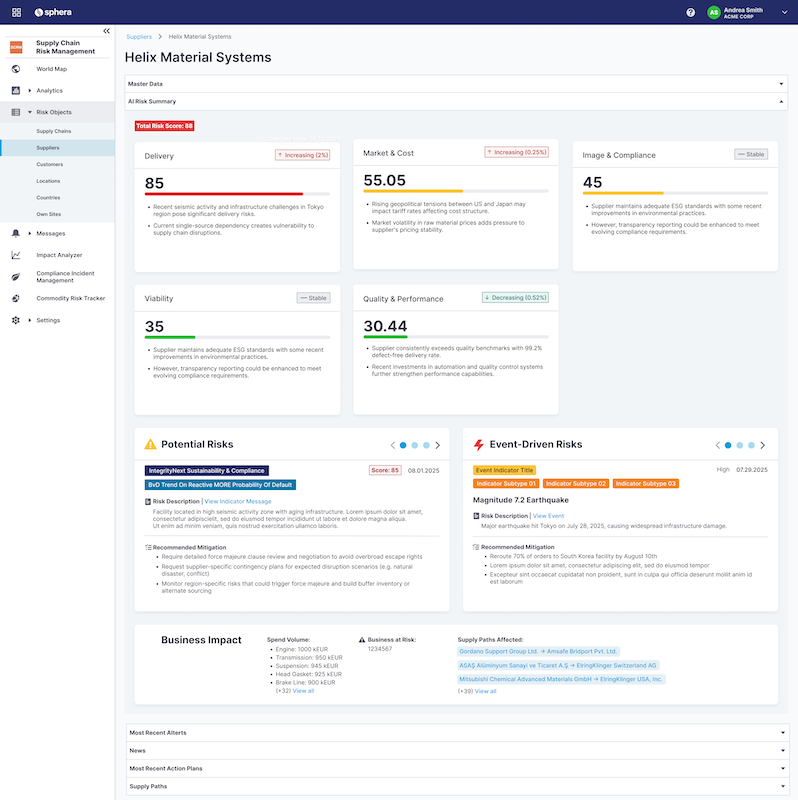This screenshot has width=798, height=800.
Task: Collapse the AI Risk Summary section
Action: [456, 102]
